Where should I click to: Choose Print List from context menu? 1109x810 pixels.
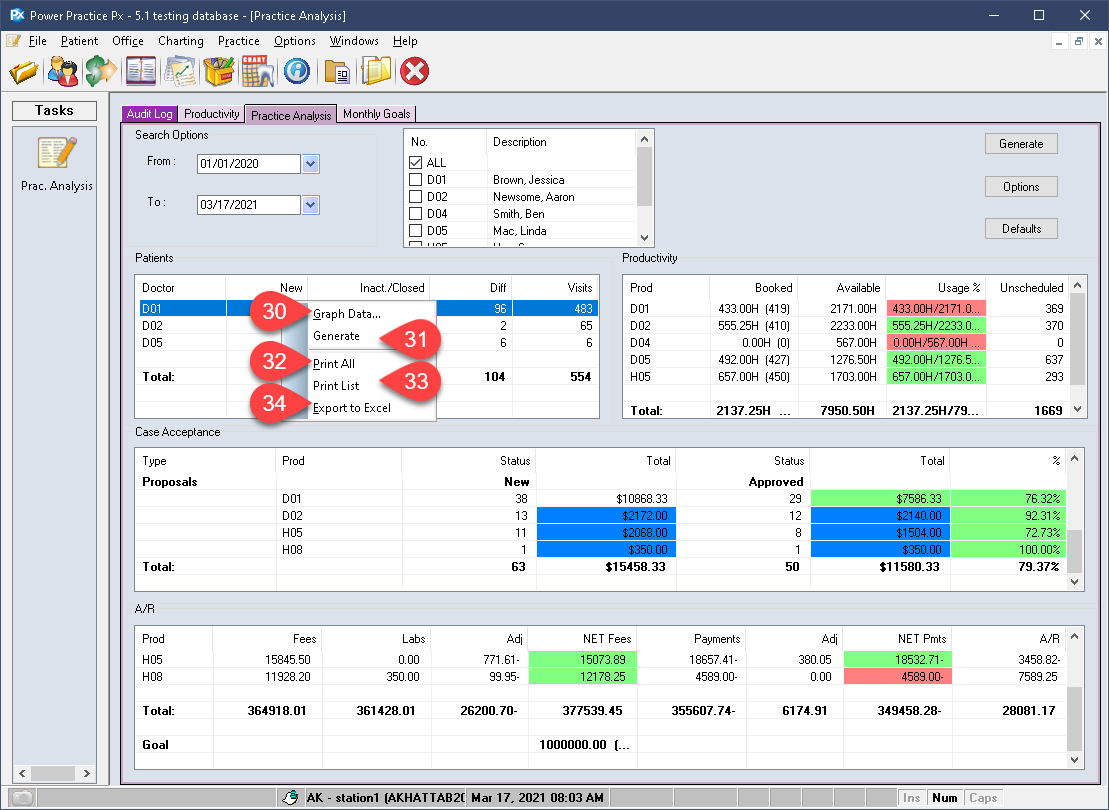[336, 386]
